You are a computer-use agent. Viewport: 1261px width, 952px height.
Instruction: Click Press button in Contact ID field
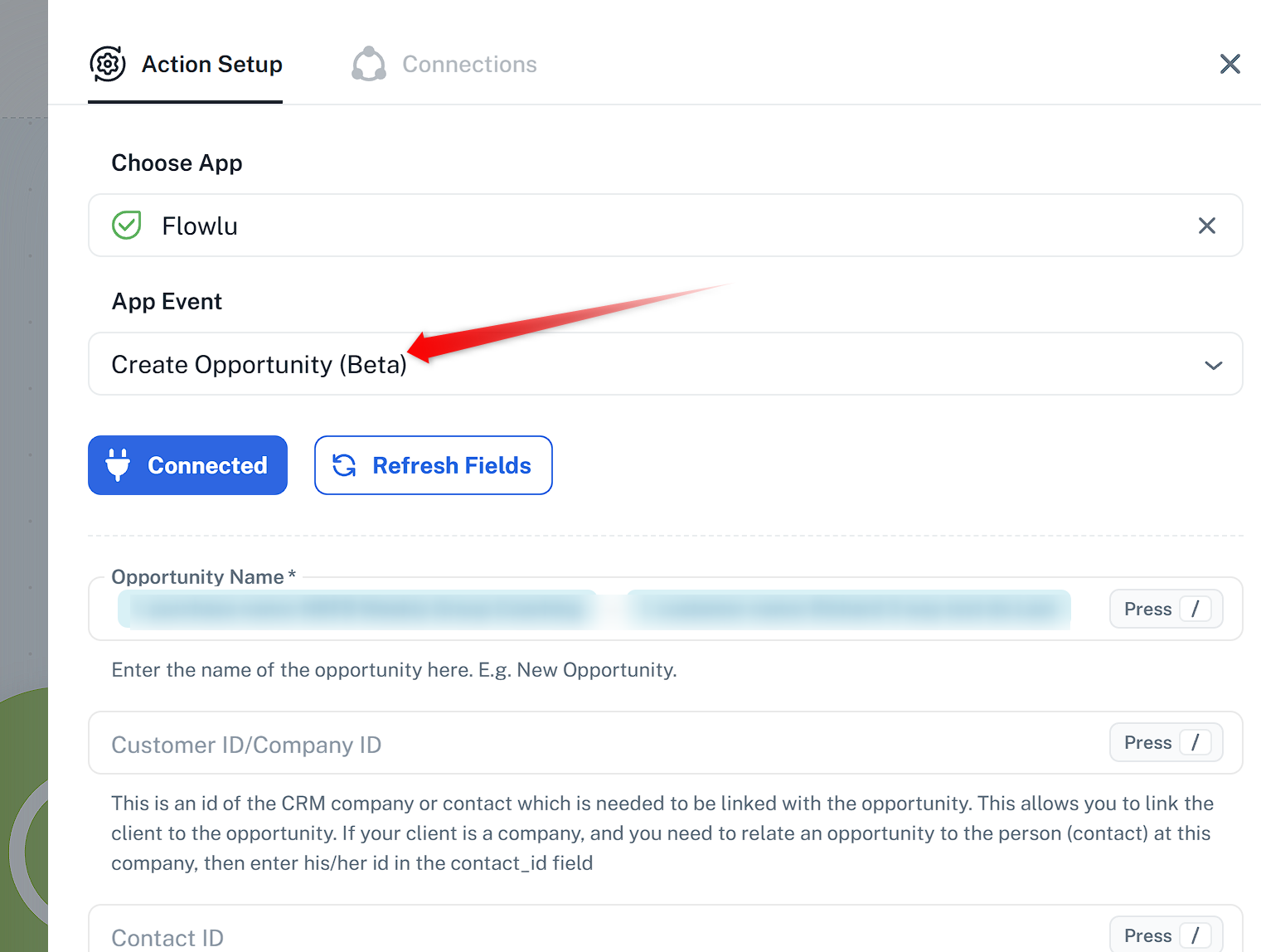pos(1166,935)
